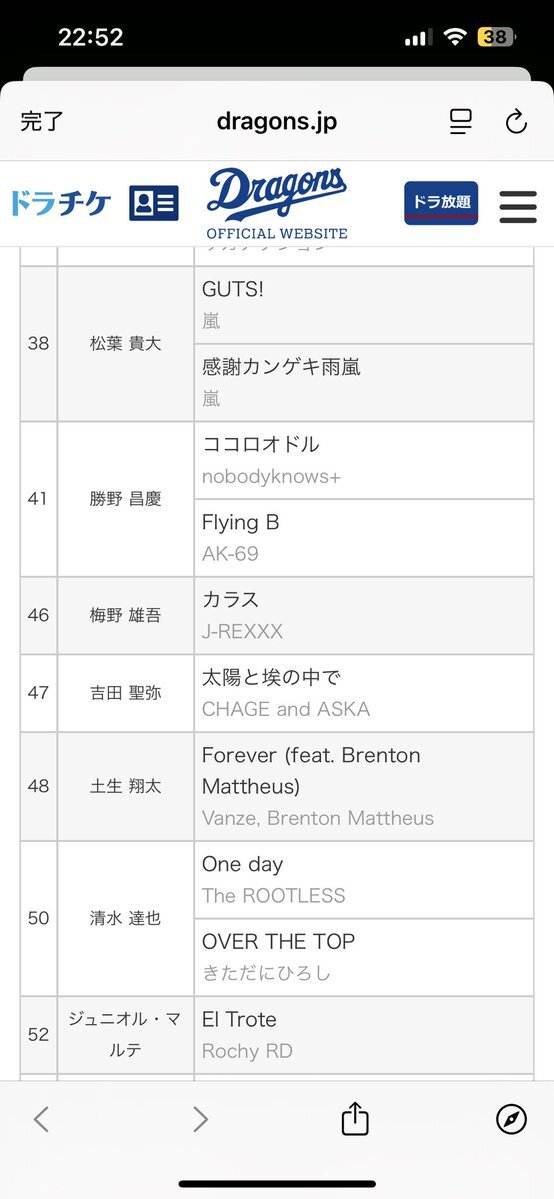Tap the Flying B song entry
This screenshot has width=554, height=1199.
364,538
